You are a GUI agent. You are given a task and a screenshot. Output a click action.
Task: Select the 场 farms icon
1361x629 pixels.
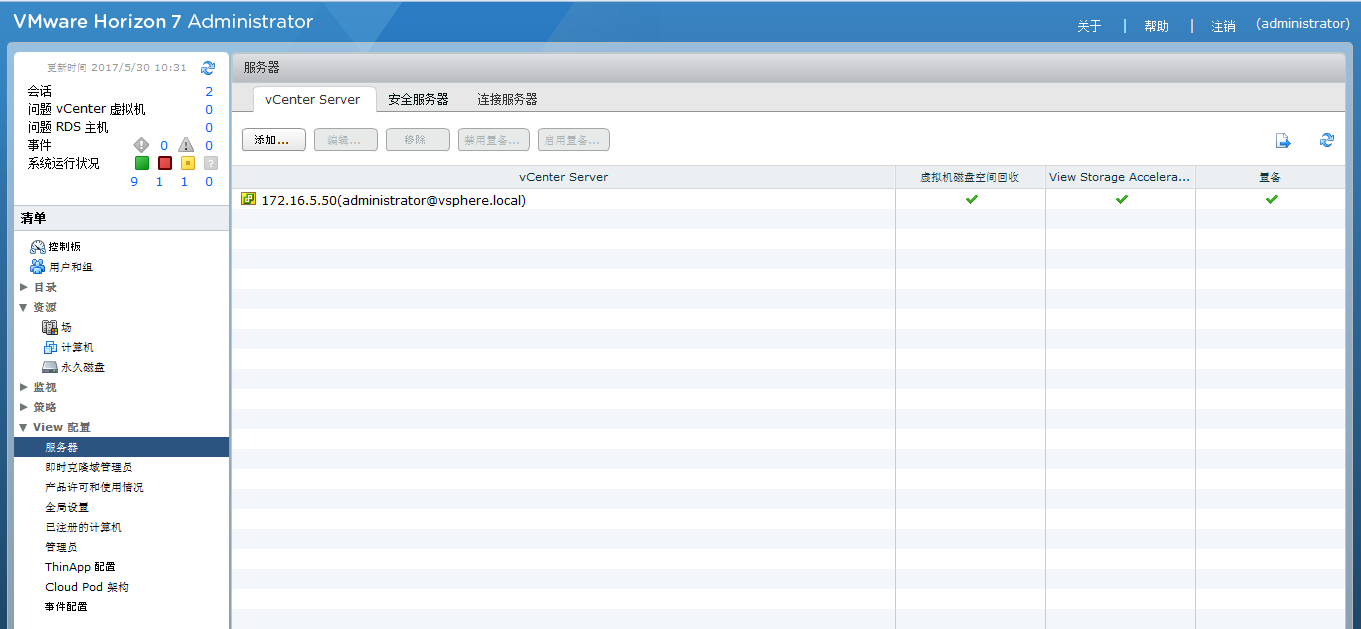50,327
